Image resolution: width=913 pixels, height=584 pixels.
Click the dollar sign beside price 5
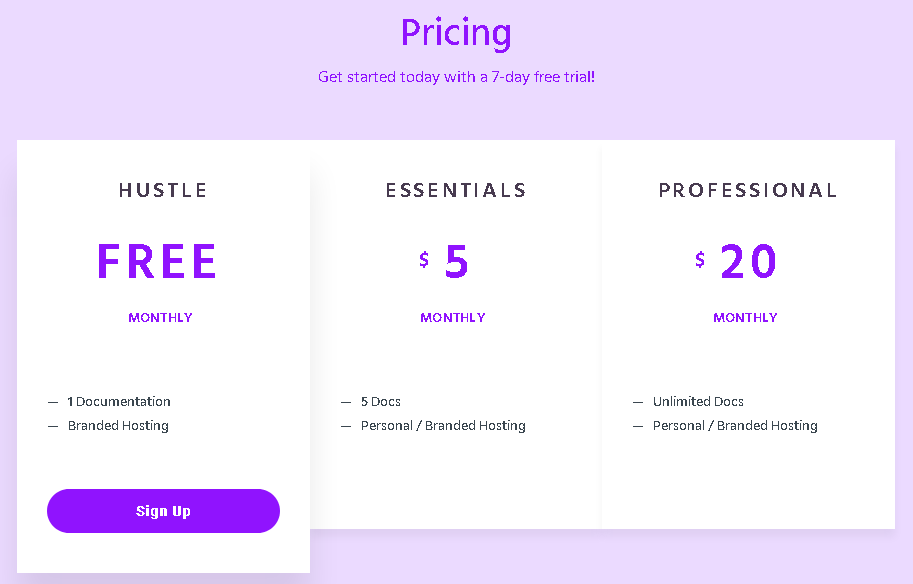click(x=424, y=260)
